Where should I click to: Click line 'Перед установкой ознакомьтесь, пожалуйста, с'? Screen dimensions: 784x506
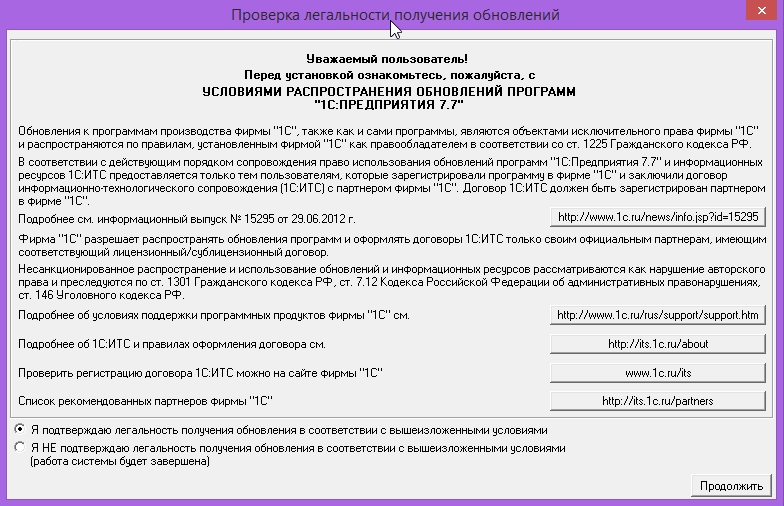(390, 75)
